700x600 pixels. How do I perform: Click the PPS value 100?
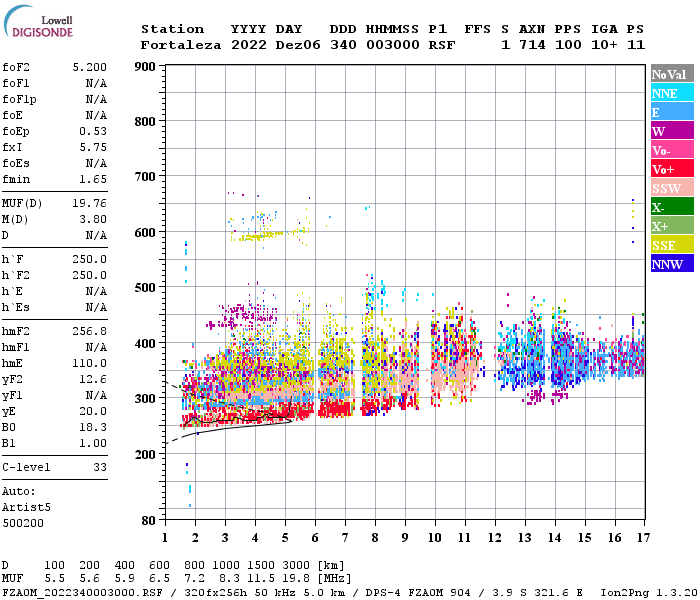coord(568,45)
